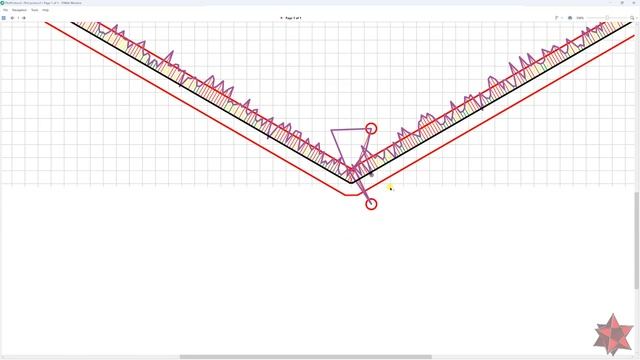Open the File menu

point(5,10)
